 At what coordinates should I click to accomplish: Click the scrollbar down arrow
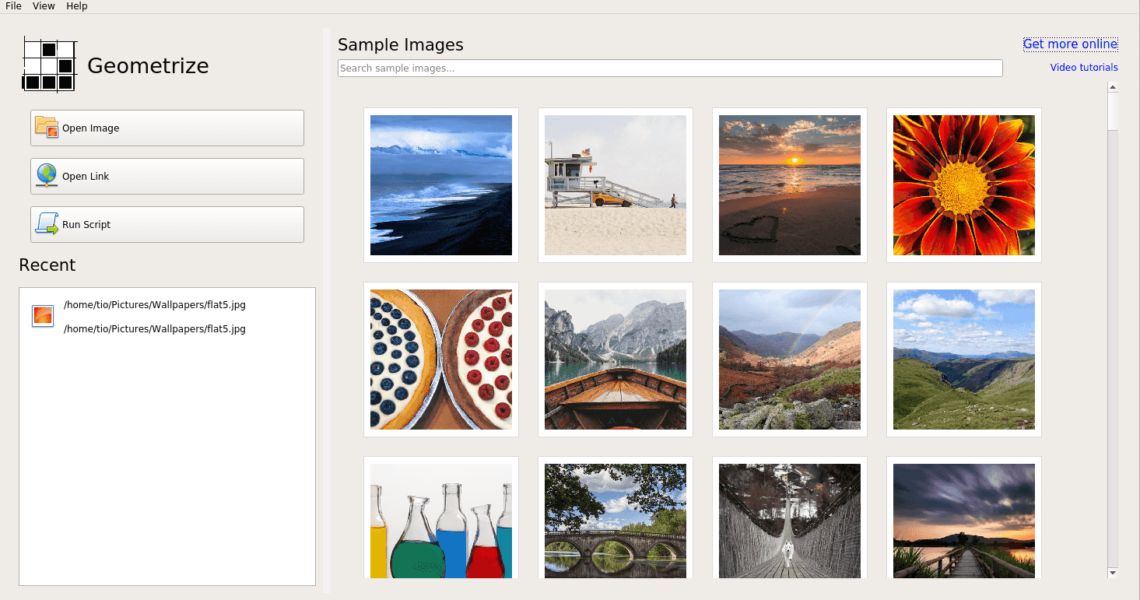click(x=1113, y=573)
